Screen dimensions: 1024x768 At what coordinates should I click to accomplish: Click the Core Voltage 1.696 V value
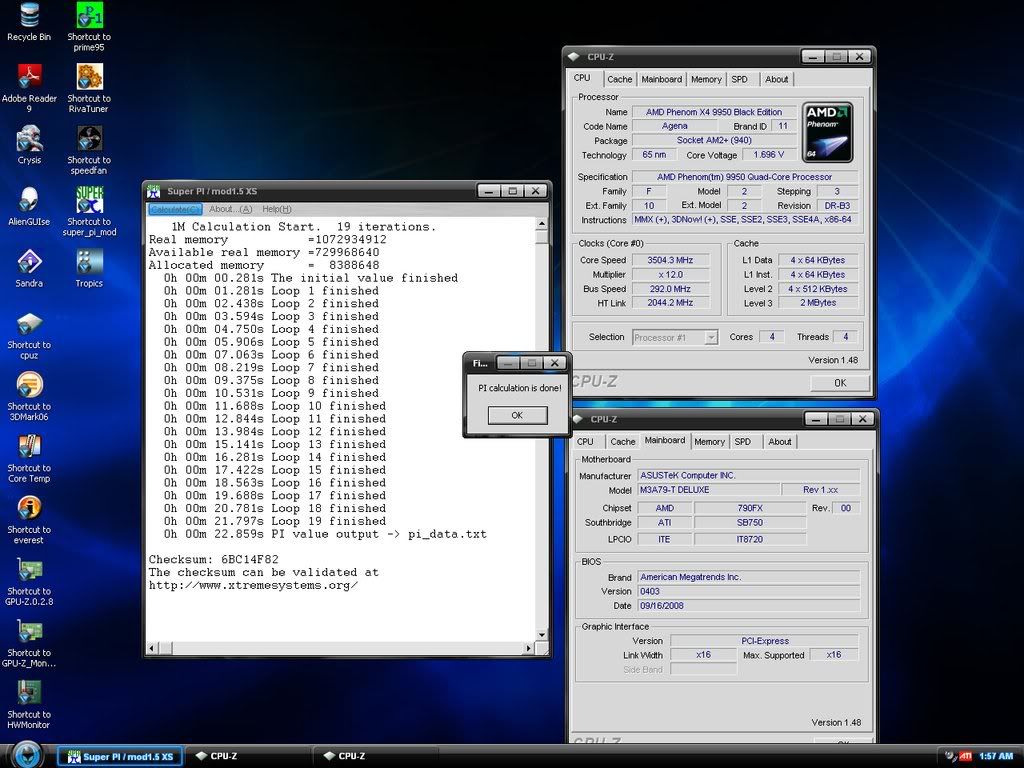point(769,155)
